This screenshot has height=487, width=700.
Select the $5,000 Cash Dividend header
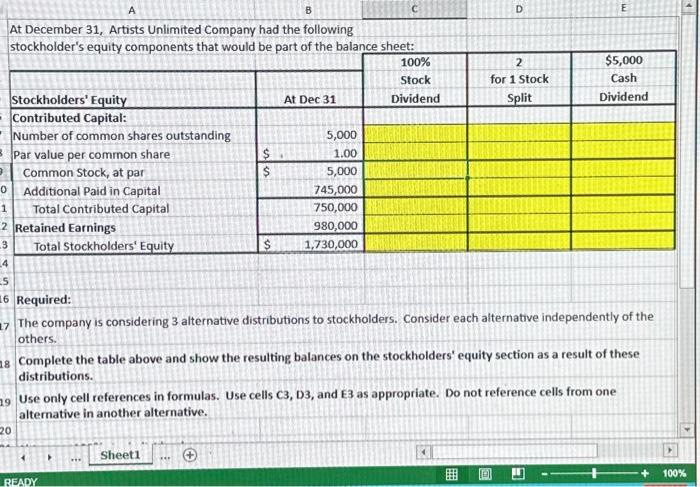[x=624, y=79]
